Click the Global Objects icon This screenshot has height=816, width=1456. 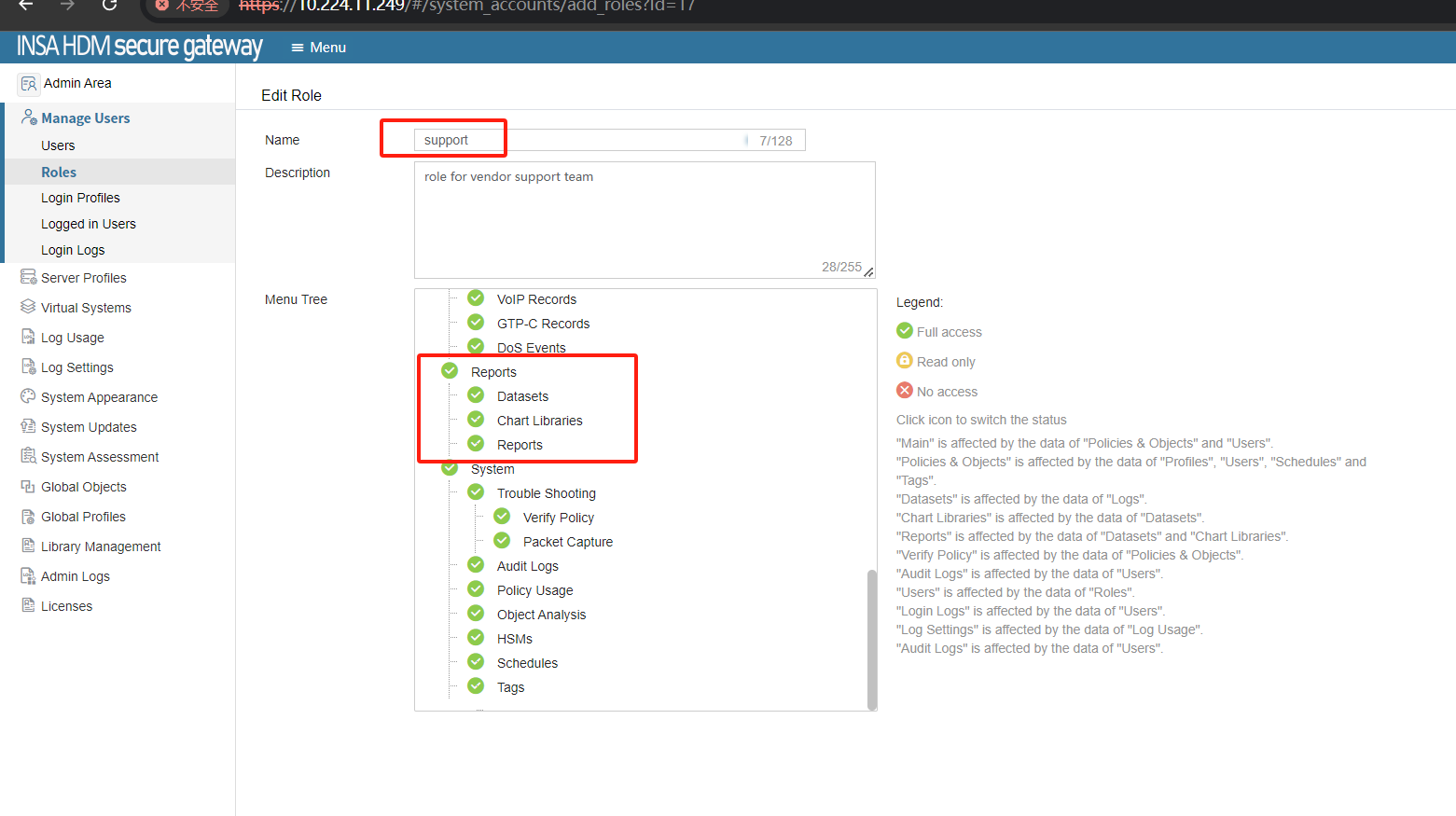point(28,486)
